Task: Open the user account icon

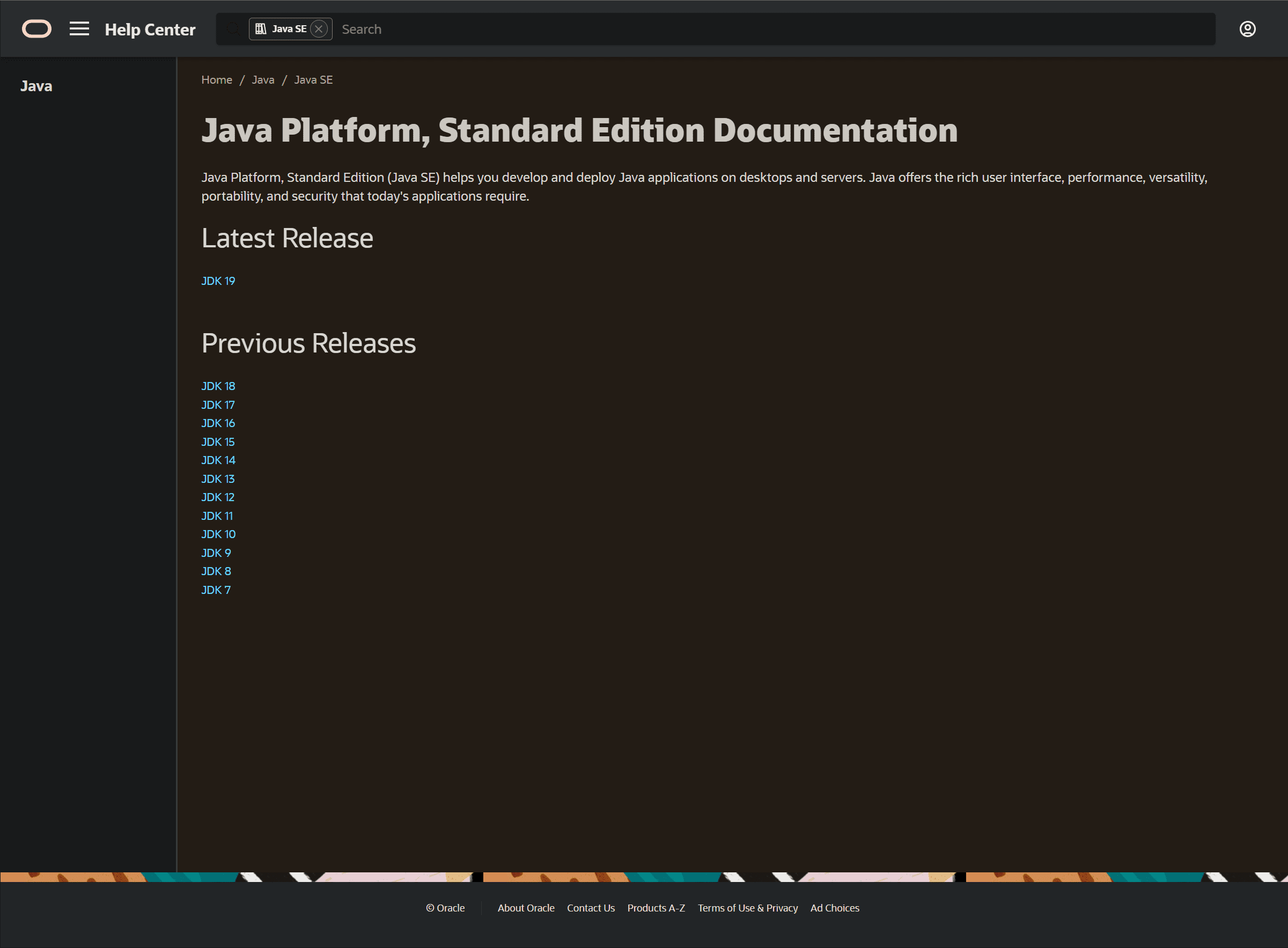Action: point(1247,28)
